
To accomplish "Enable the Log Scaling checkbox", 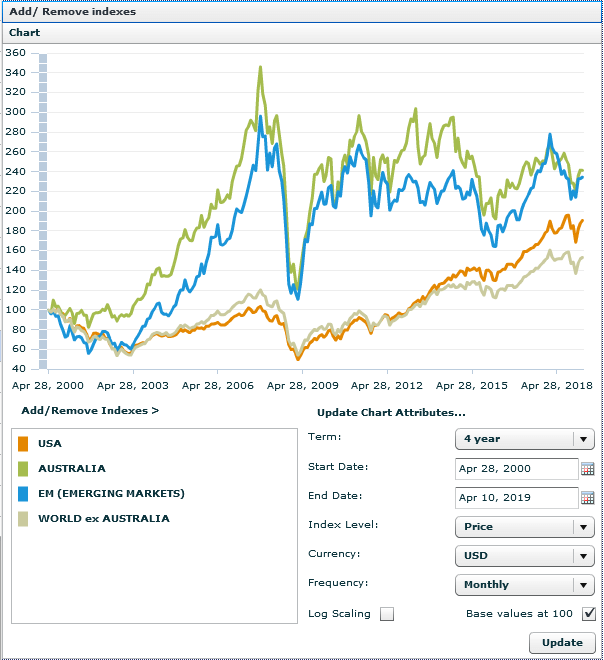I will pos(387,614).
